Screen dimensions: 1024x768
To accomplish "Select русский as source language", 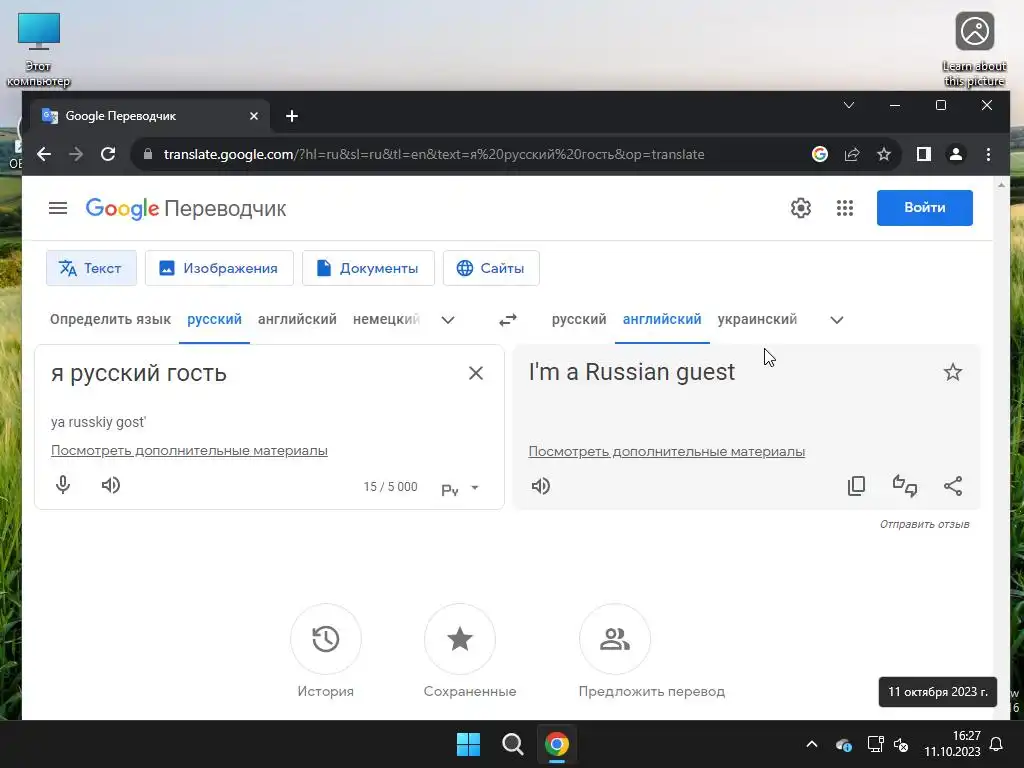I will coord(214,319).
